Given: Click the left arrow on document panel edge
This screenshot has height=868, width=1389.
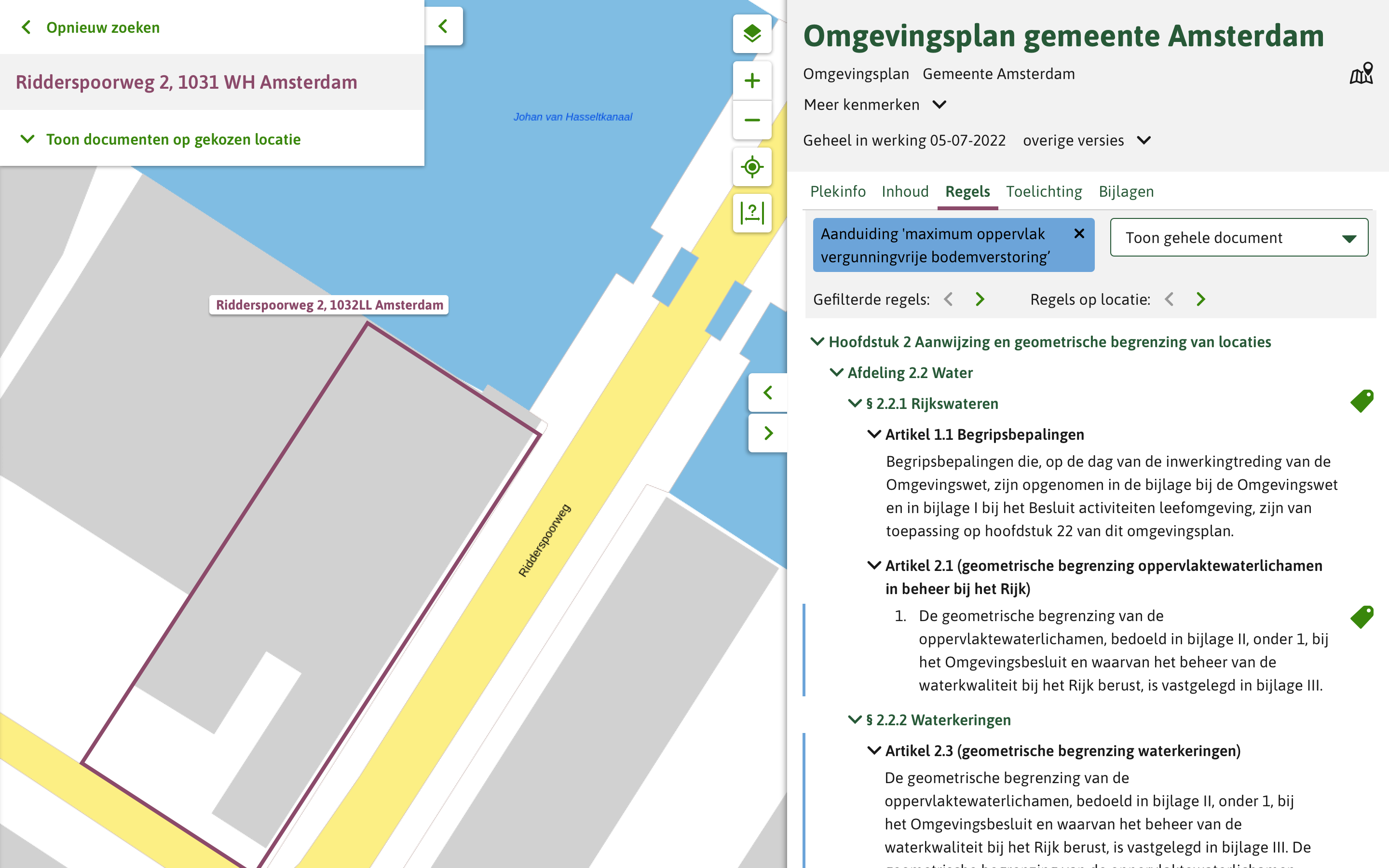Looking at the screenshot, I should pos(768,393).
